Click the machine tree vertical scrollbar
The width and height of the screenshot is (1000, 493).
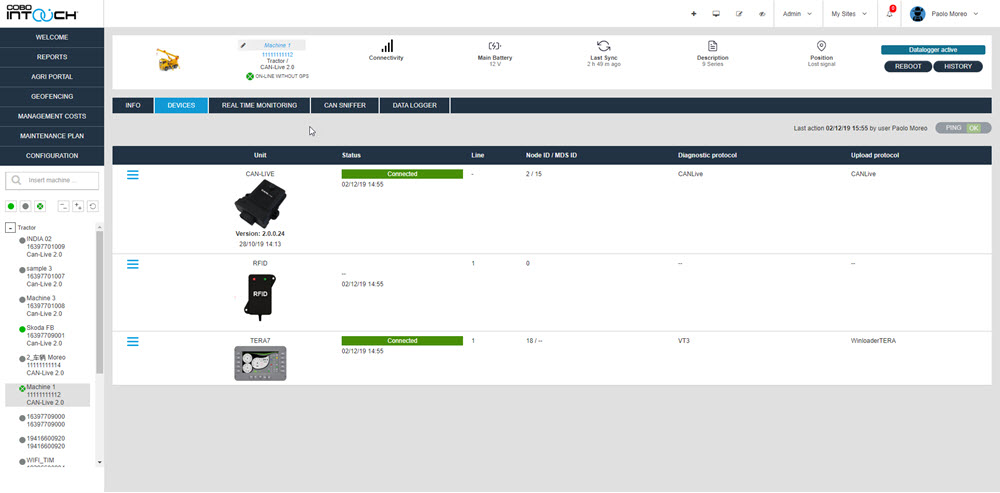coord(99,302)
